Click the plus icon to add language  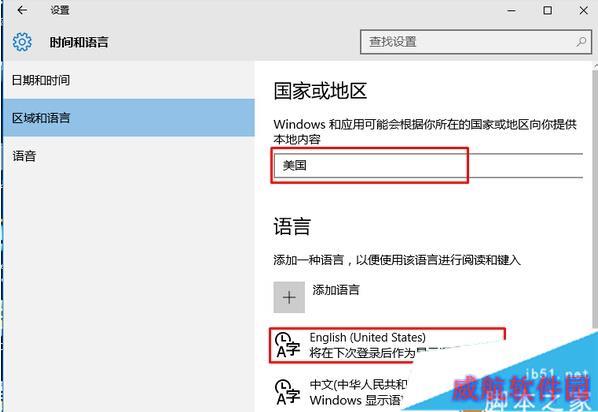click(x=289, y=297)
